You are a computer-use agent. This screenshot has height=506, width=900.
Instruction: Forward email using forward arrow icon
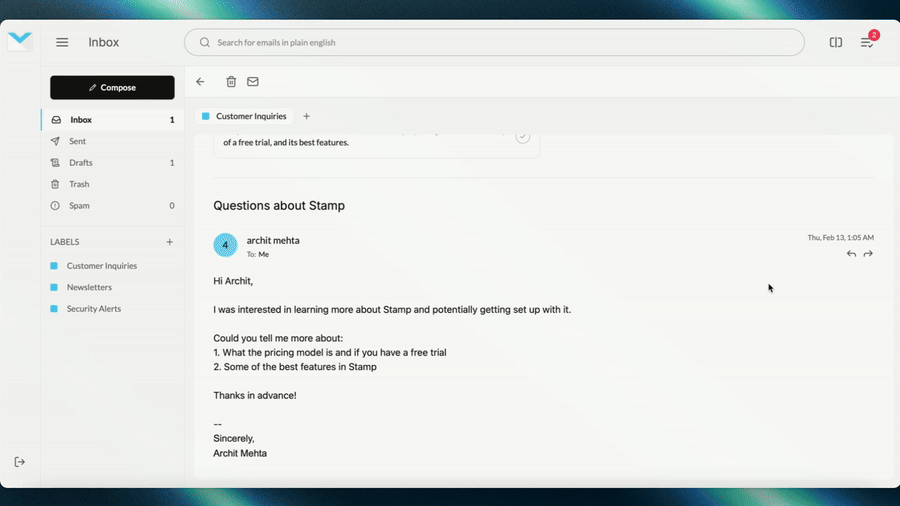click(868, 254)
